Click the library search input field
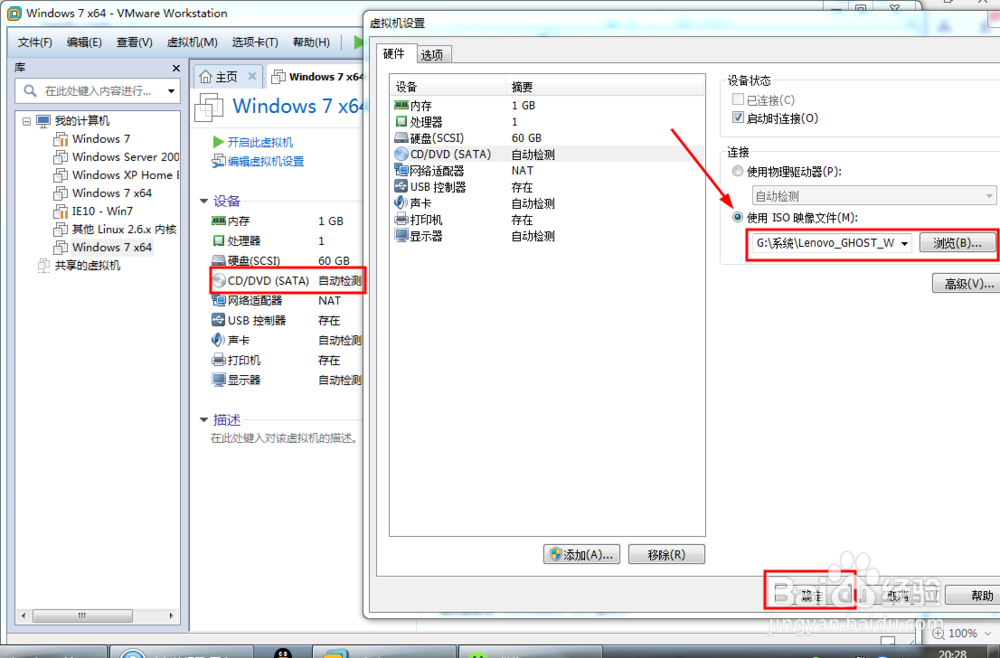Image resolution: width=1000 pixels, height=658 pixels. 98,91
